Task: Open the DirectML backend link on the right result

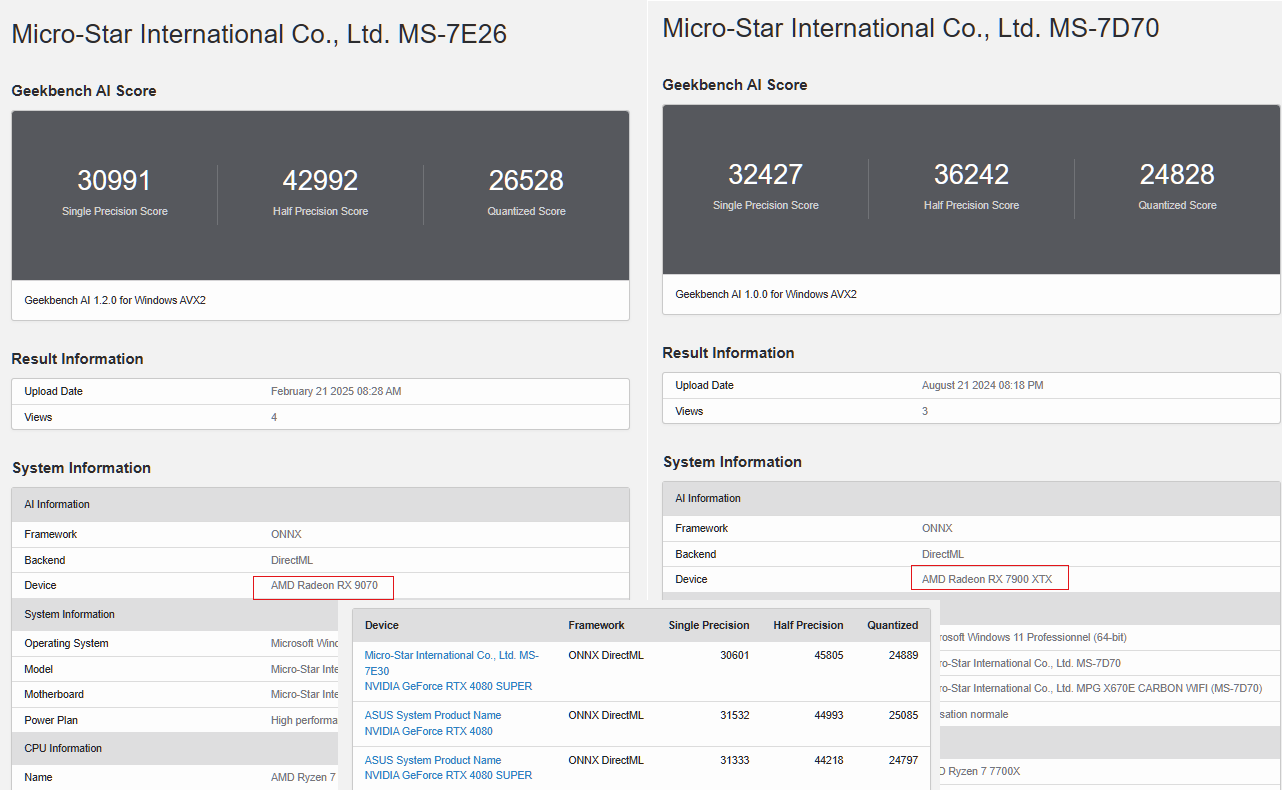Action: pos(942,553)
